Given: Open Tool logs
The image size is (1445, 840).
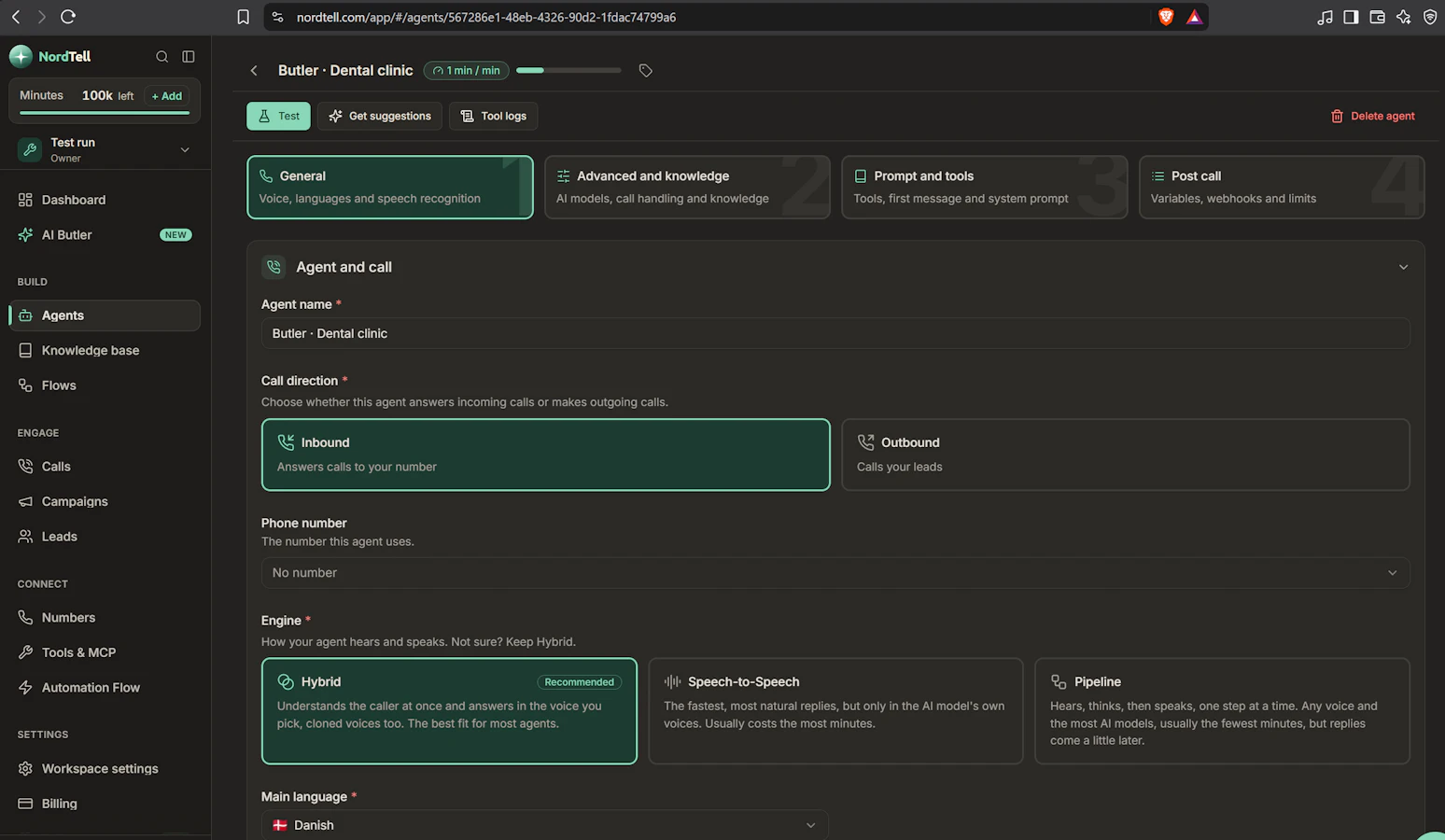Looking at the screenshot, I should point(494,117).
